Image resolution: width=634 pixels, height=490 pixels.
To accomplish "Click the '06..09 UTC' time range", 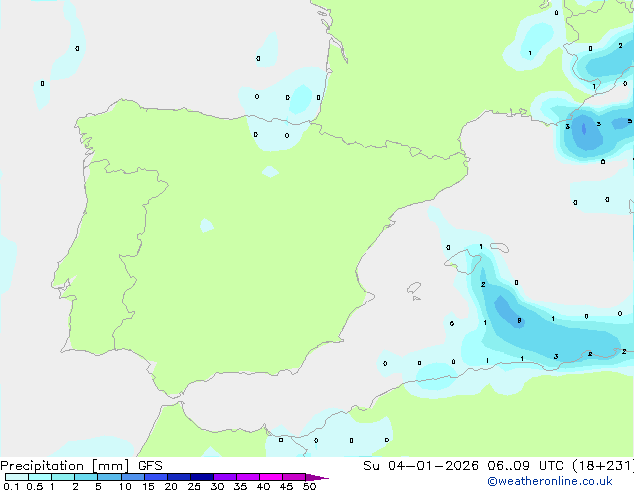I will click(525, 466).
